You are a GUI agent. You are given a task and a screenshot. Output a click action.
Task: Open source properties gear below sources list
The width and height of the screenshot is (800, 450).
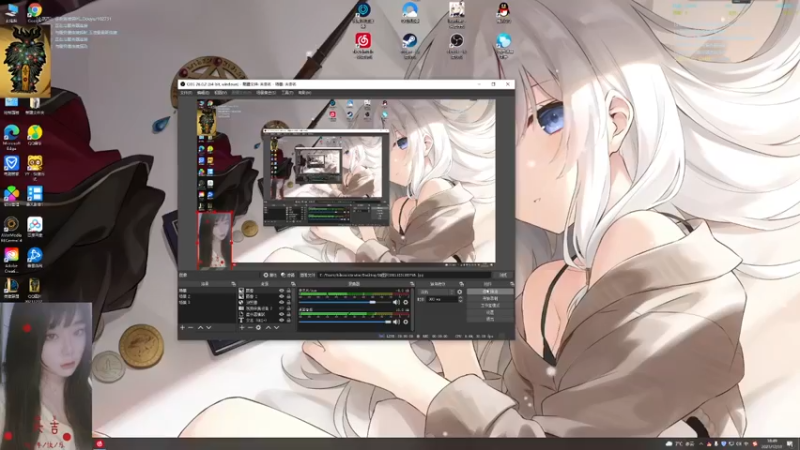(x=258, y=328)
